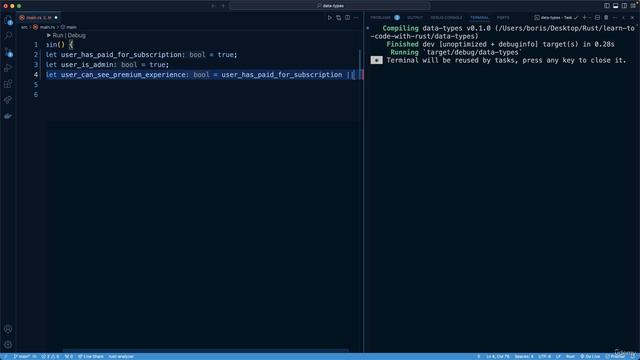This screenshot has height=360, width=640.
Task: Open errors and warnings status indicator
Action: coord(50,356)
